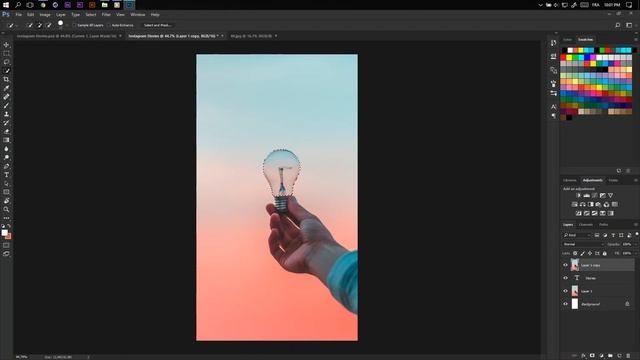Viewport: 640px width, 360px height.
Task: Toggle lock transparent pixels in Layers panel
Action: pyautogui.click(x=575, y=253)
